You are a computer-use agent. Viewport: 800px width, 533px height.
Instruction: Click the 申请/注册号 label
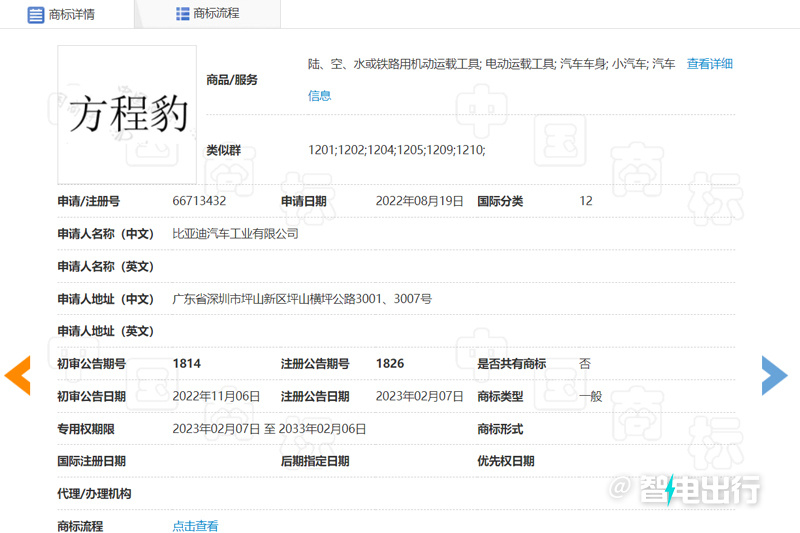tap(89, 201)
